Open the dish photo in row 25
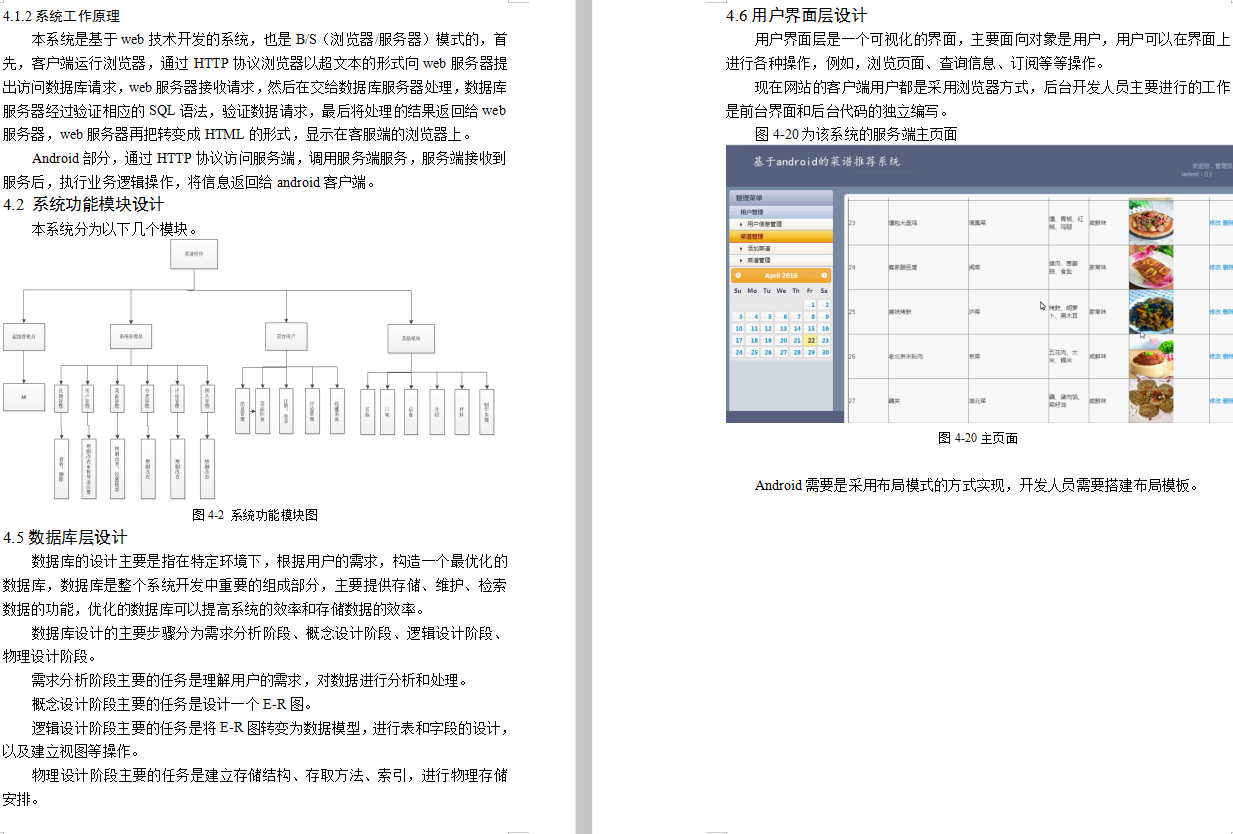1233x834 pixels. [1151, 311]
